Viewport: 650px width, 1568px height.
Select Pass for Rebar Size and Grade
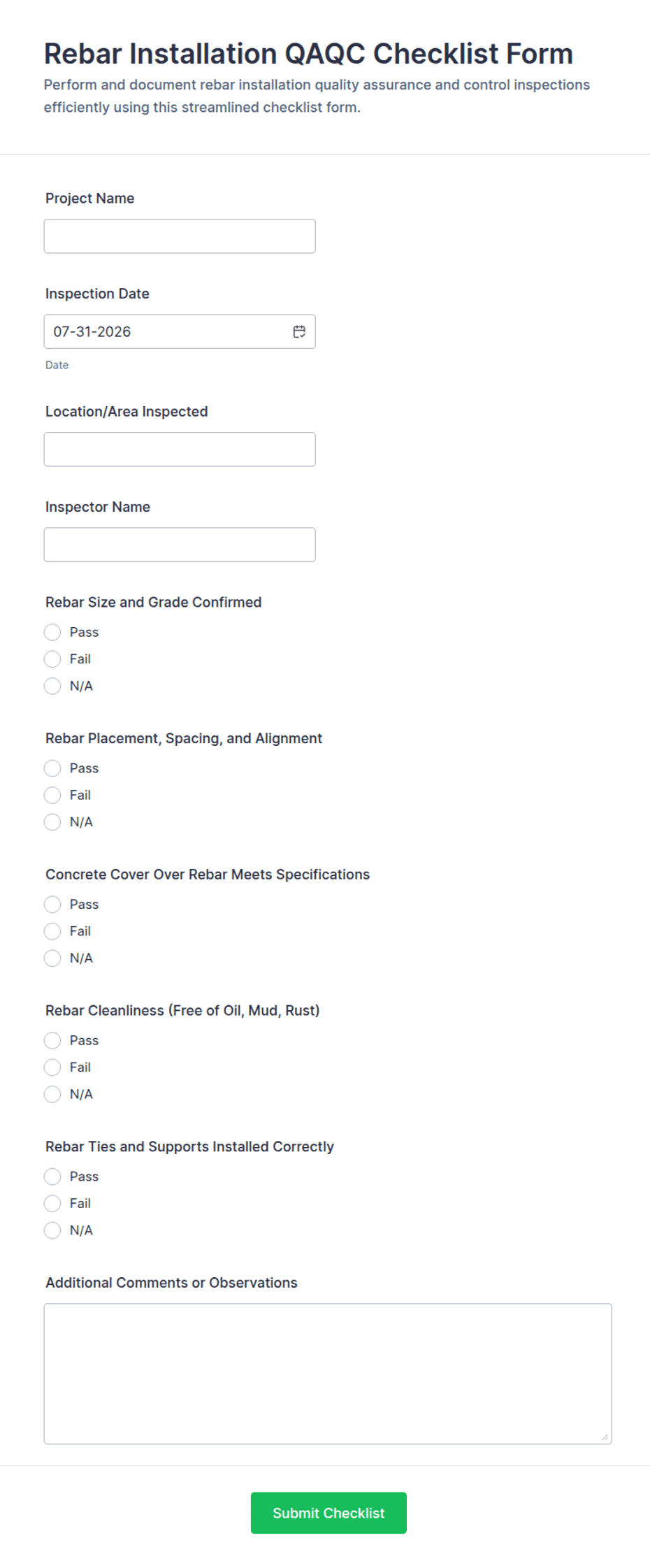pyautogui.click(x=52, y=632)
